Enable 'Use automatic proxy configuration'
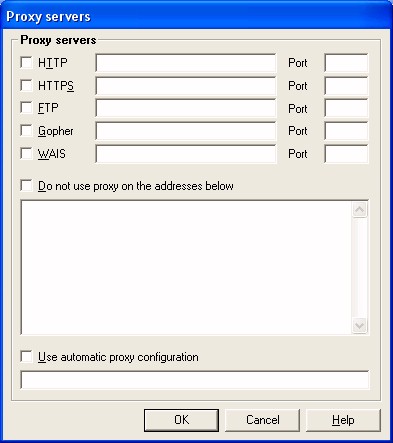 pyautogui.click(x=26, y=356)
